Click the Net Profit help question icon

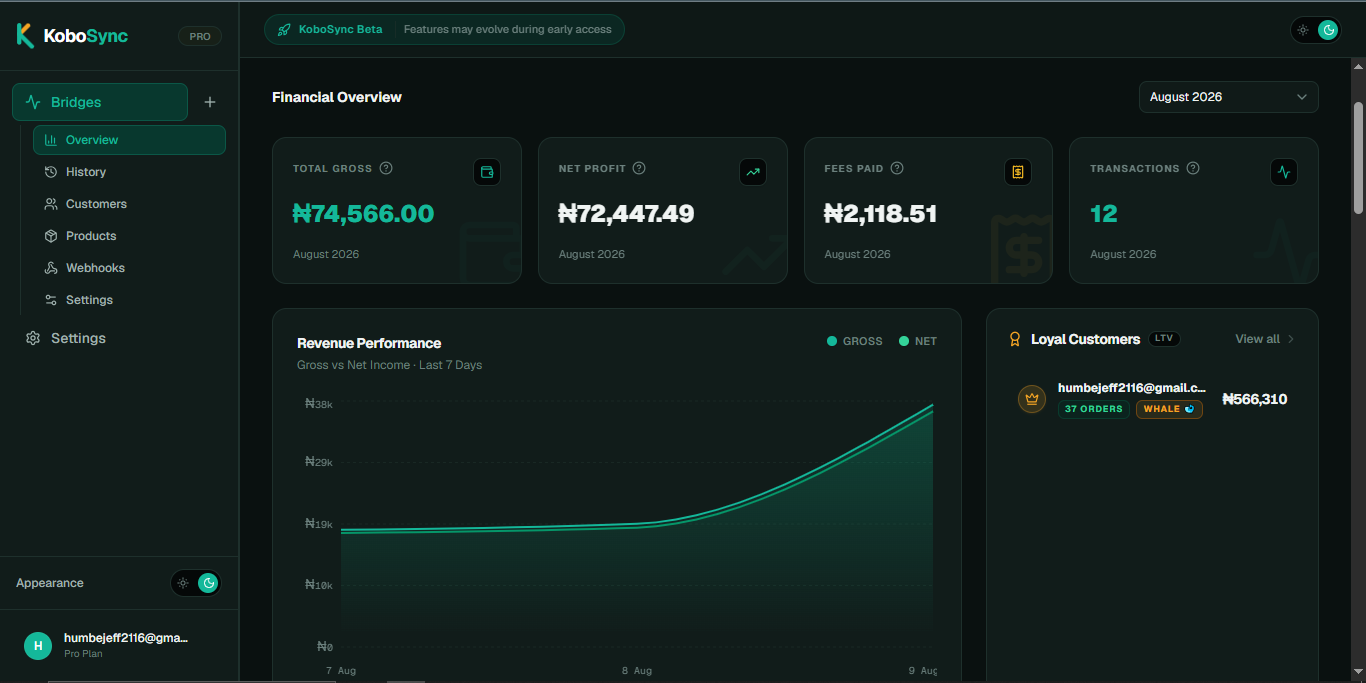click(x=639, y=168)
